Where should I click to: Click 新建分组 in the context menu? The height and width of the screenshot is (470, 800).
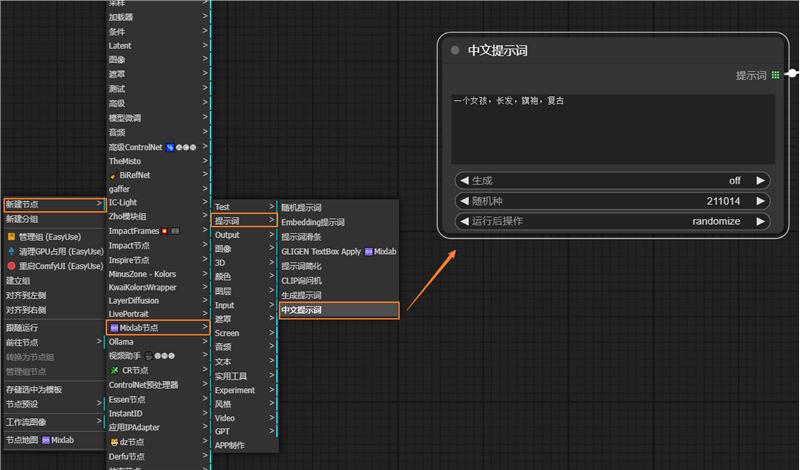pyautogui.click(x=22, y=219)
